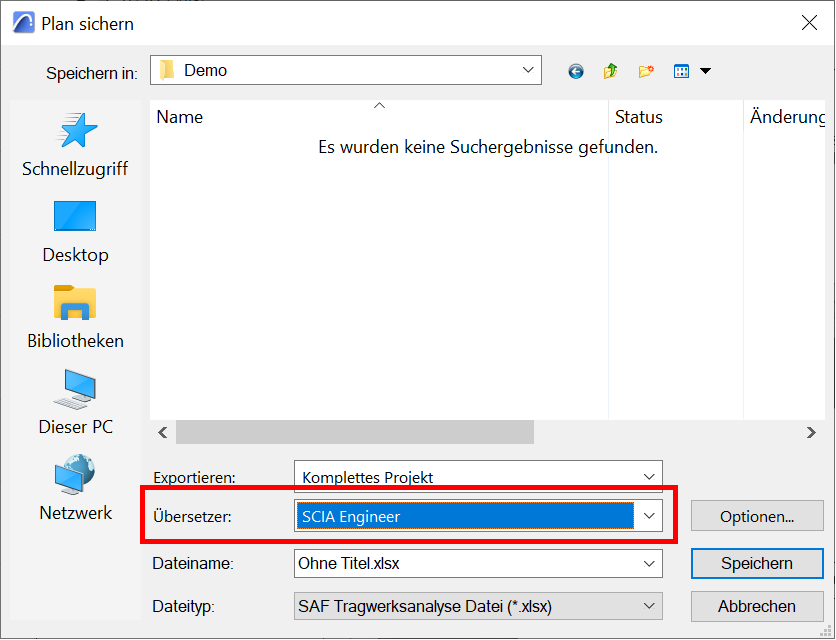Click the blue back navigation arrow
This screenshot has width=836, height=640.
[x=576, y=71]
